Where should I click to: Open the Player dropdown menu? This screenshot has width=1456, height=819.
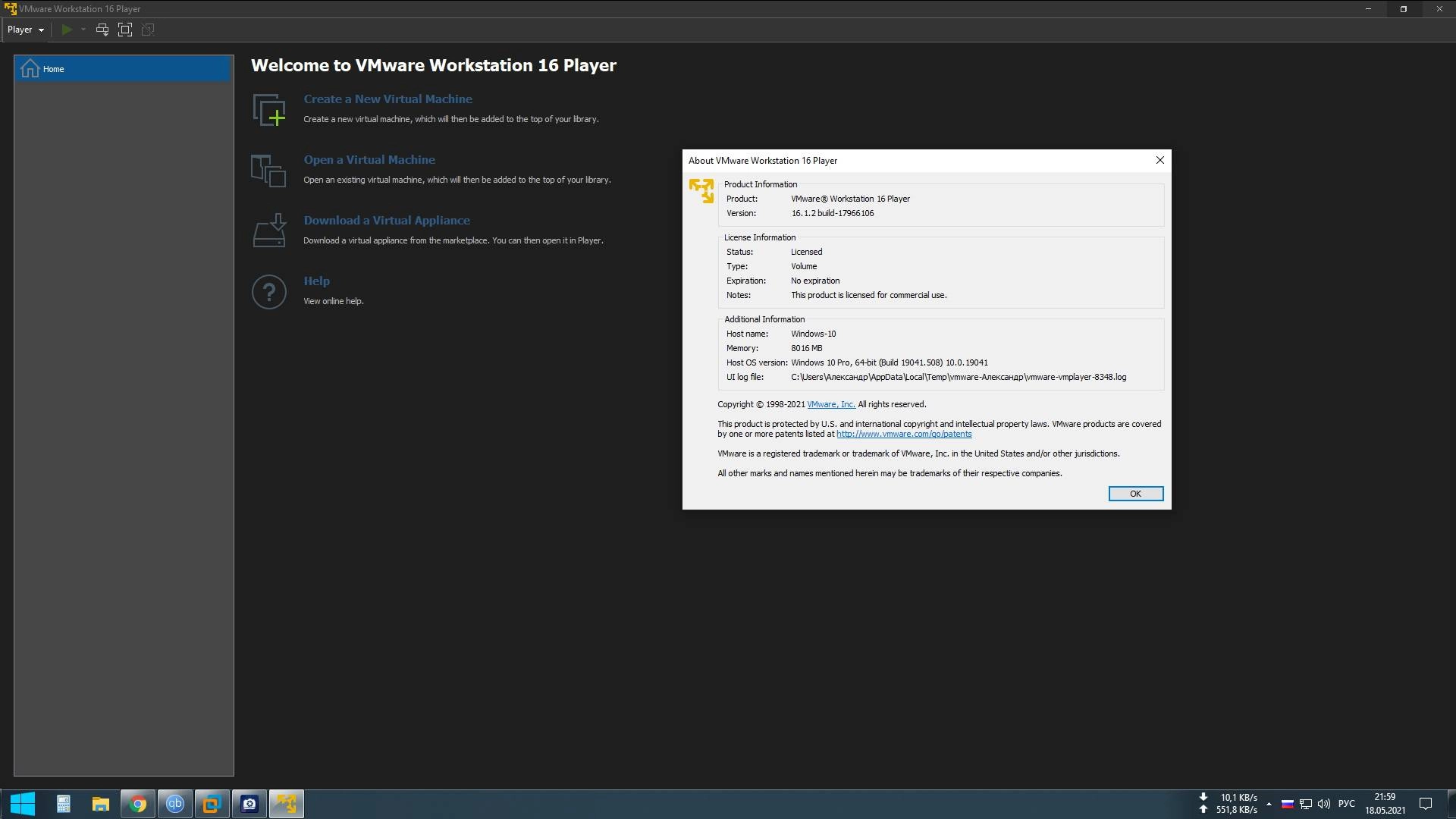26,30
